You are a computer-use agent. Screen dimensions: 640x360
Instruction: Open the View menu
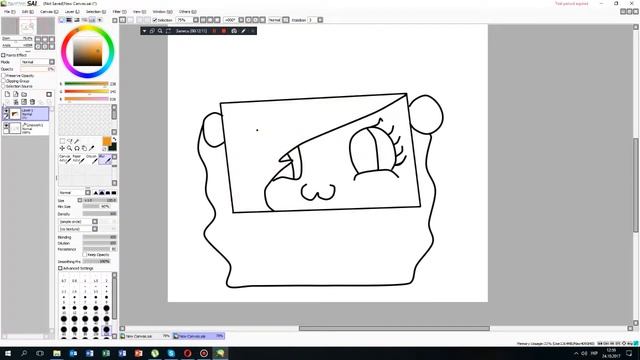coord(139,12)
